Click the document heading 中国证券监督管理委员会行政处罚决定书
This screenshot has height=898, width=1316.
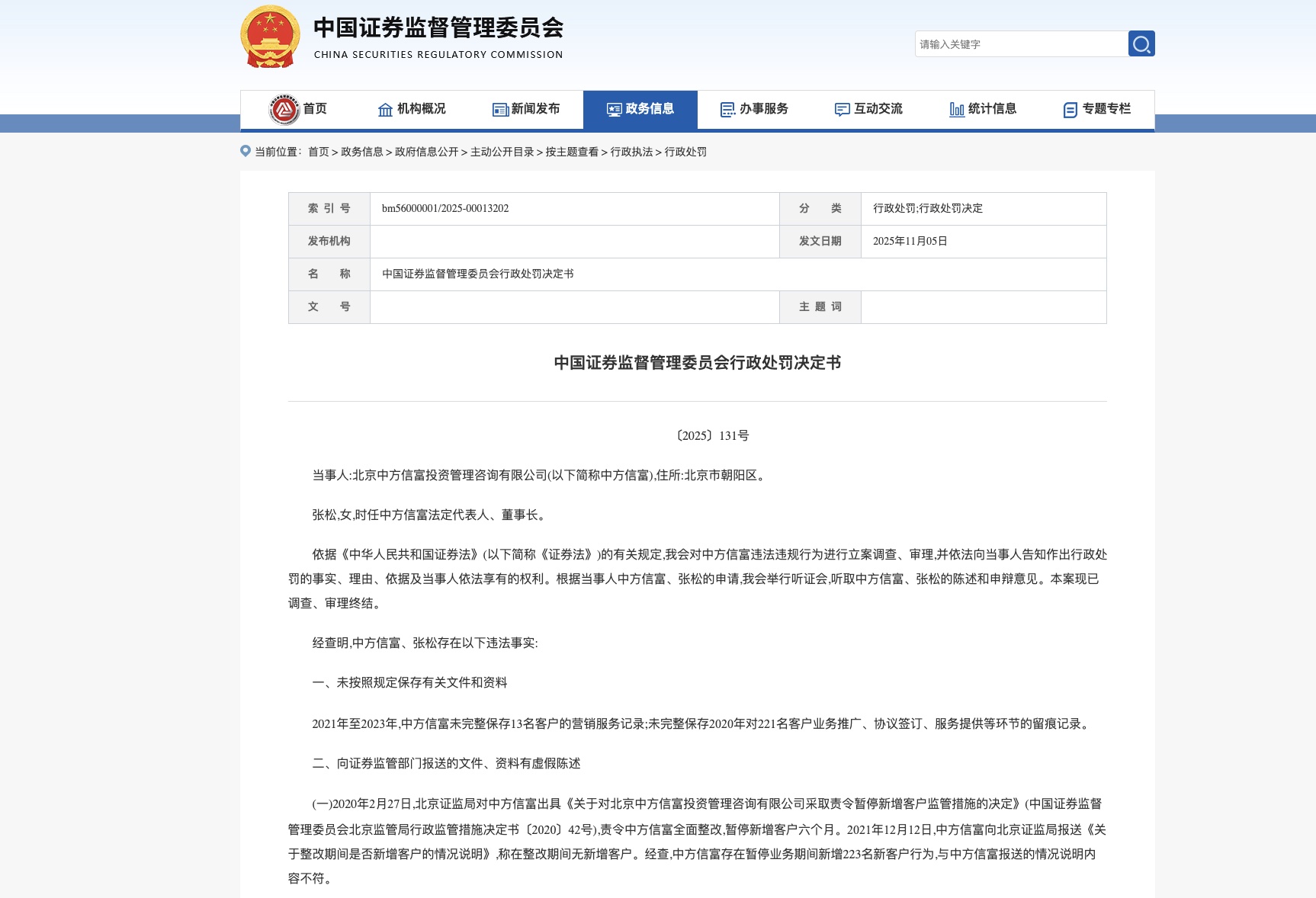pyautogui.click(x=698, y=363)
